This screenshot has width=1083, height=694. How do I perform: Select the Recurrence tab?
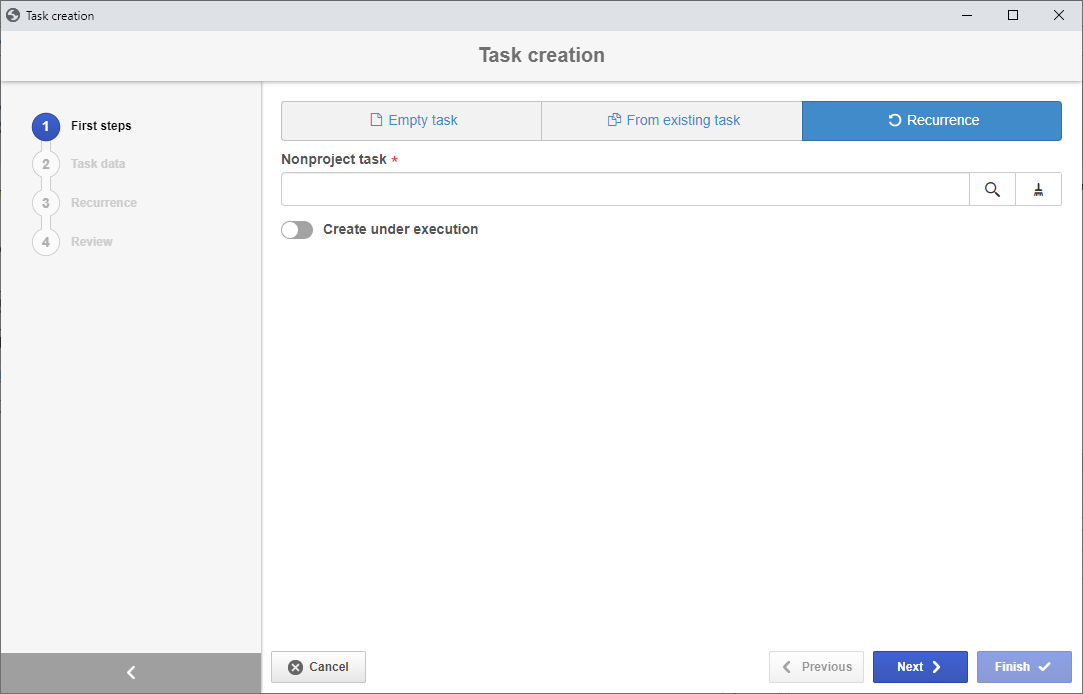[932, 121]
